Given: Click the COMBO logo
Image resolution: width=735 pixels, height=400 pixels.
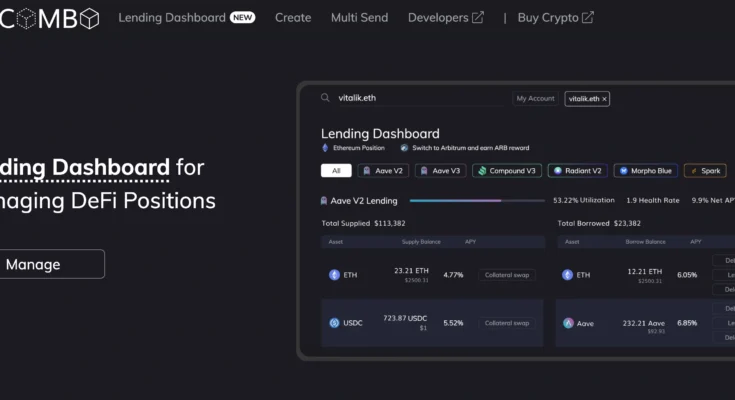Looking at the screenshot, I should (49, 19).
